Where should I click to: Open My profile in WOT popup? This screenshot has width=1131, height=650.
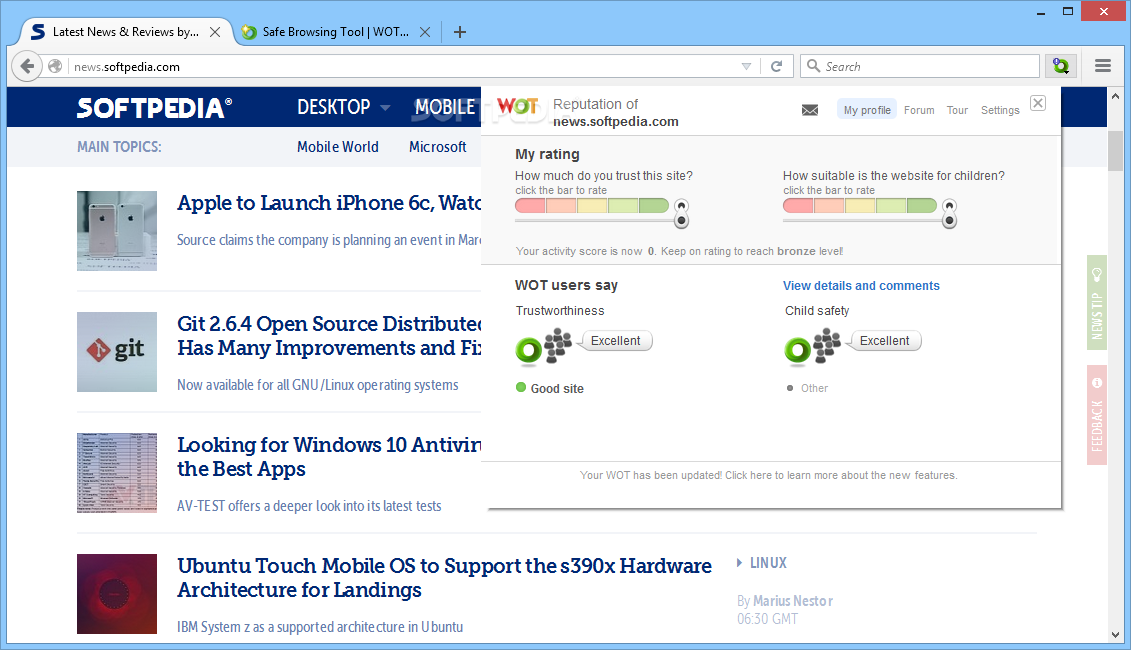click(867, 110)
